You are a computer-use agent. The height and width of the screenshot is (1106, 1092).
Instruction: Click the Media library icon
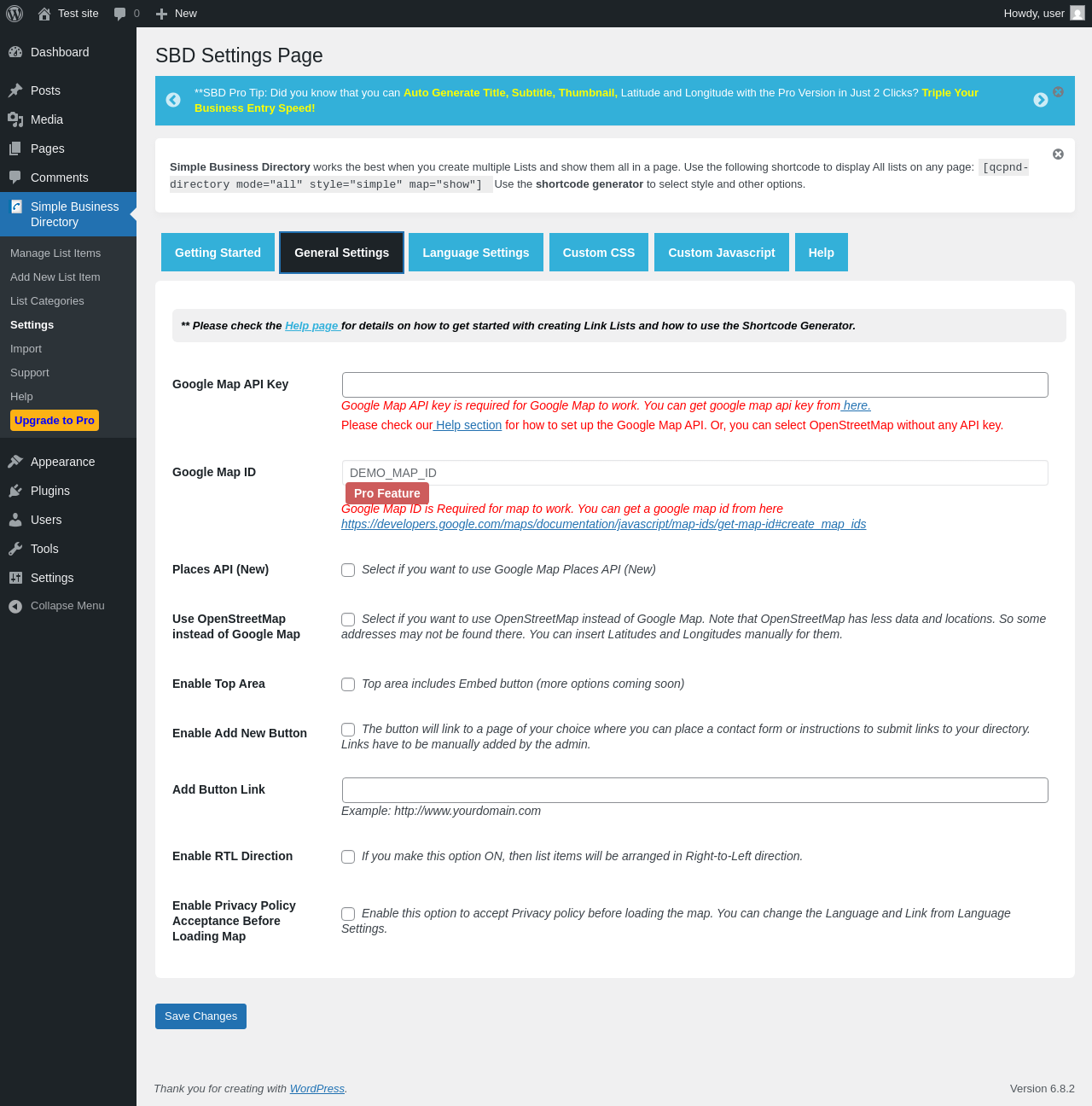click(15, 119)
